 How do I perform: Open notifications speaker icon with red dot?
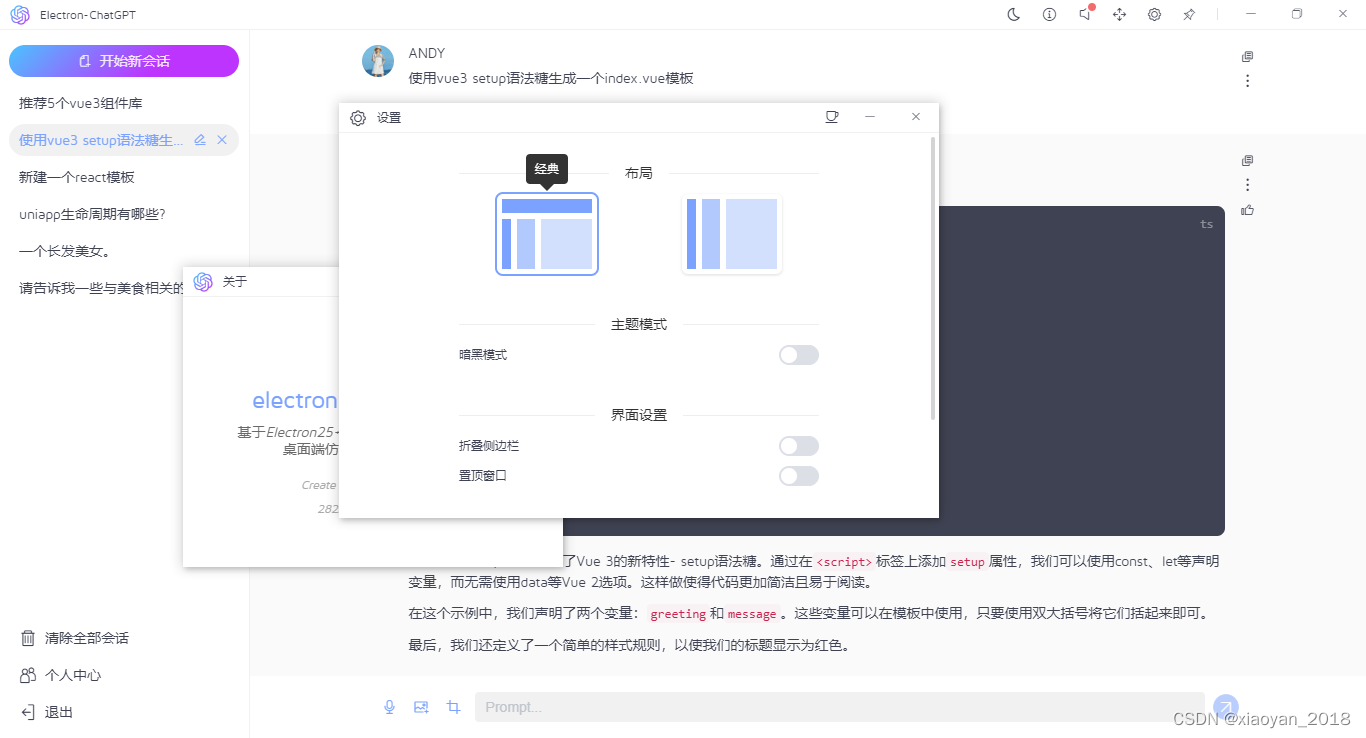point(1085,14)
